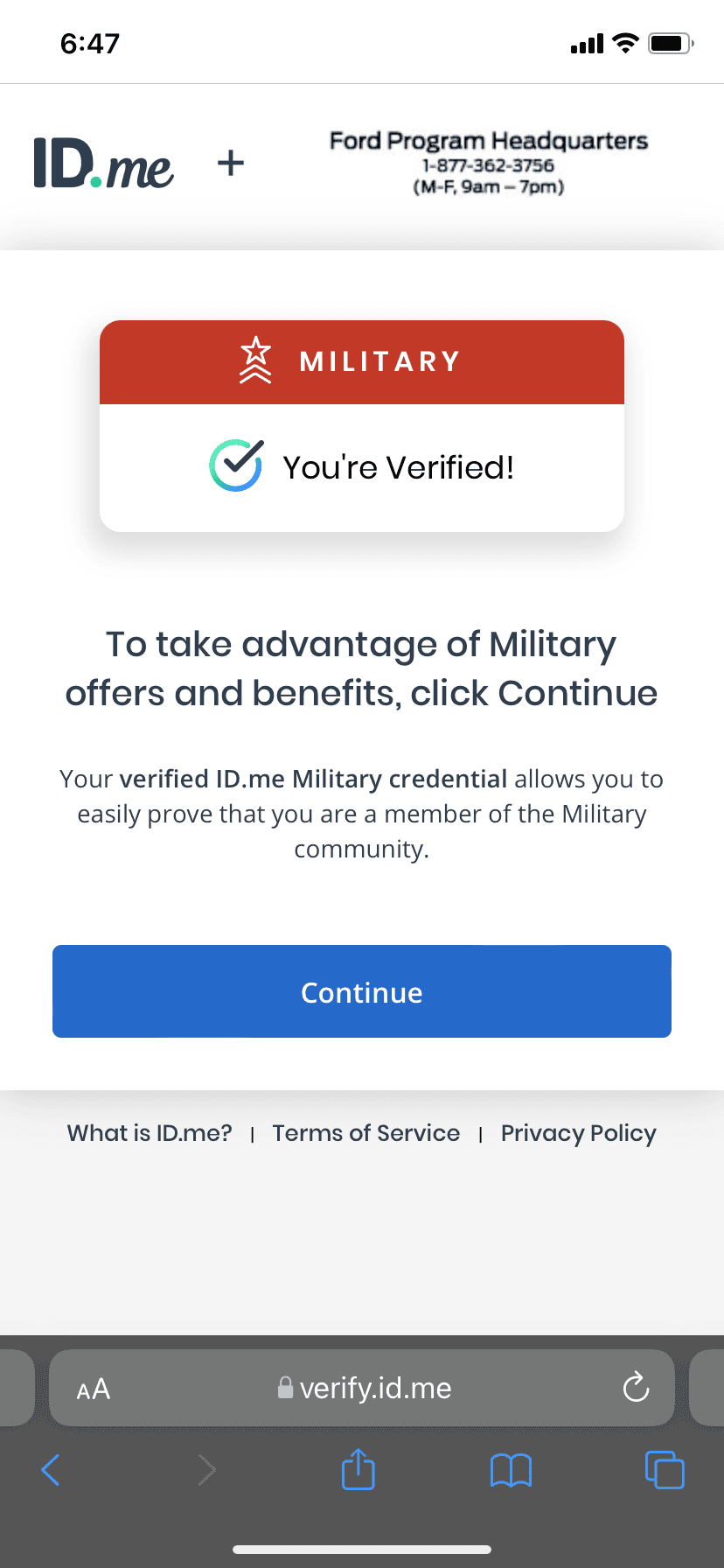Image resolution: width=724 pixels, height=1568 pixels.
Task: Tap the Safari back arrow
Action: 51,1470
